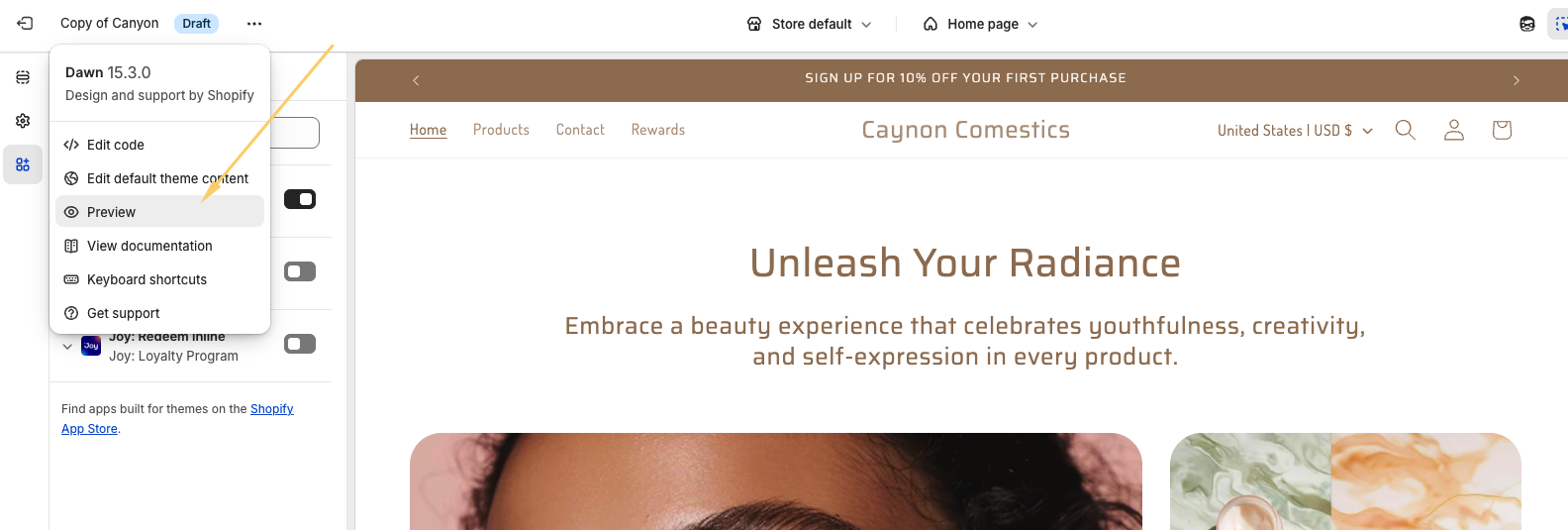This screenshot has height=530, width=1568.
Task: Enable the second app embed toggle
Action: click(300, 271)
